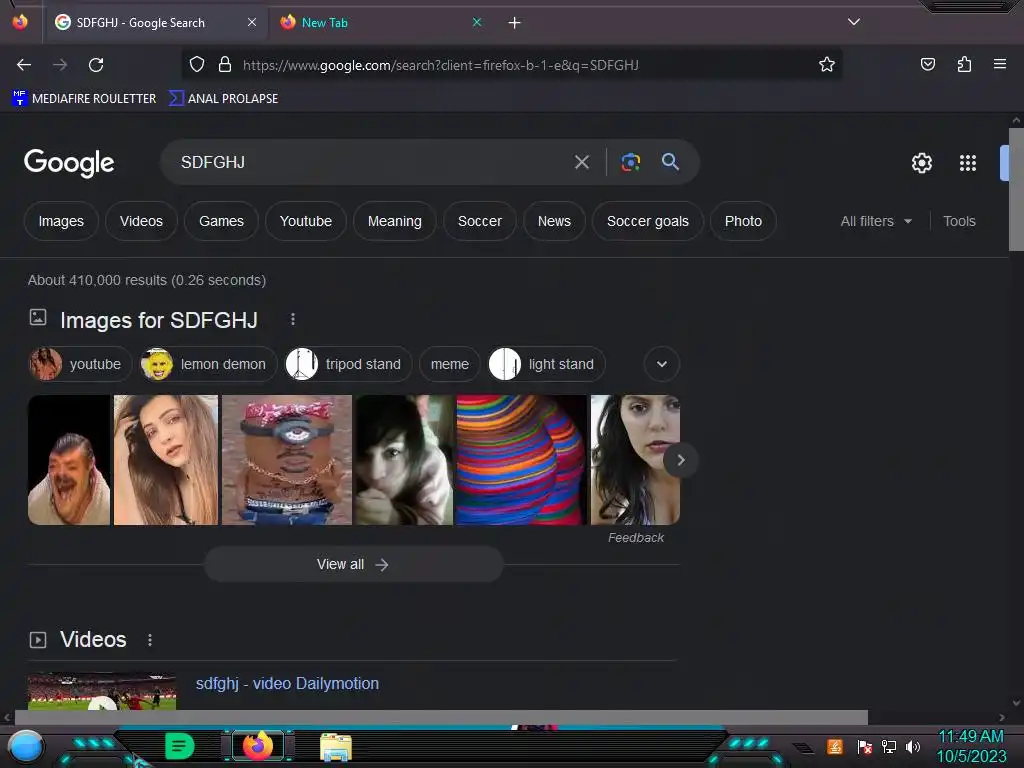Open sdfghj video Dailymotion link

(x=287, y=683)
